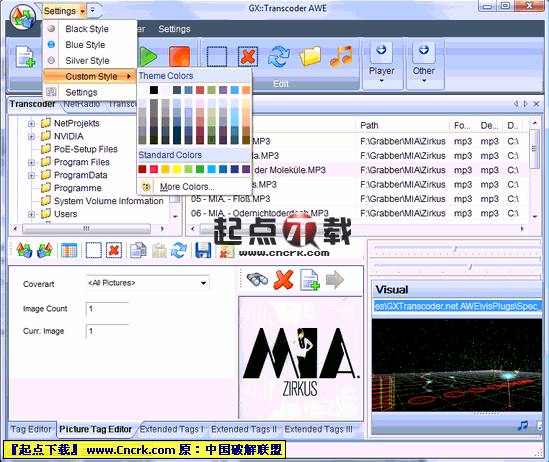Screen dimensions: 549x462
Task: Click the orange music notes icon
Action: click(x=341, y=56)
